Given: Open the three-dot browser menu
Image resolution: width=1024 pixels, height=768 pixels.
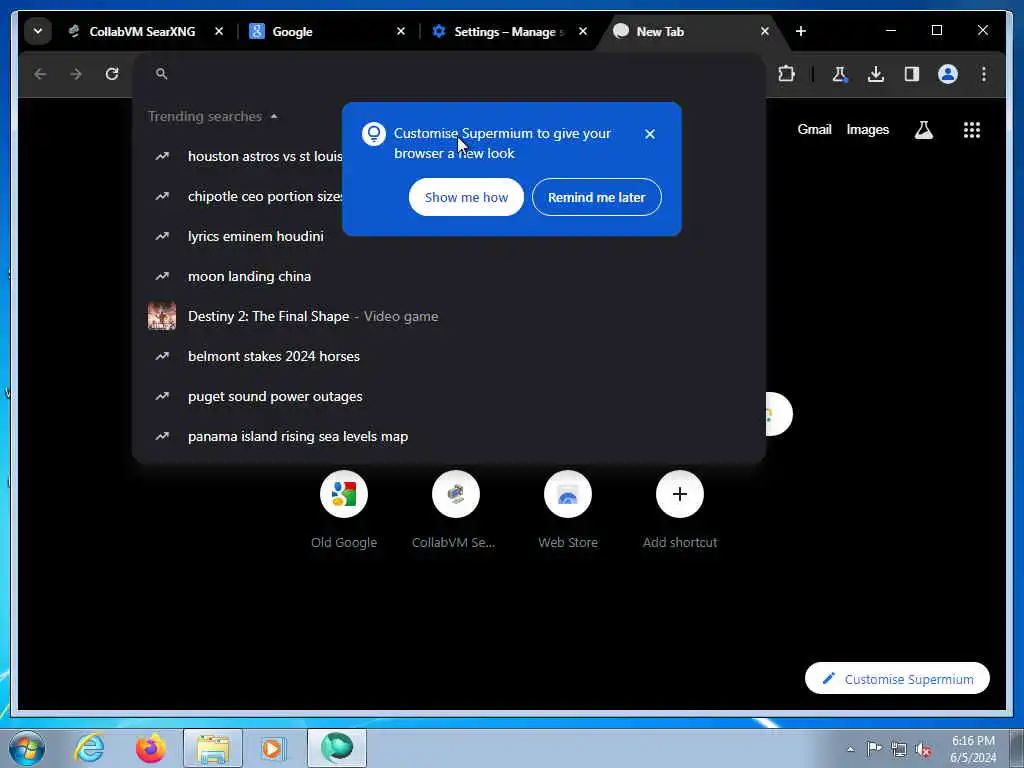Looking at the screenshot, I should tap(984, 74).
